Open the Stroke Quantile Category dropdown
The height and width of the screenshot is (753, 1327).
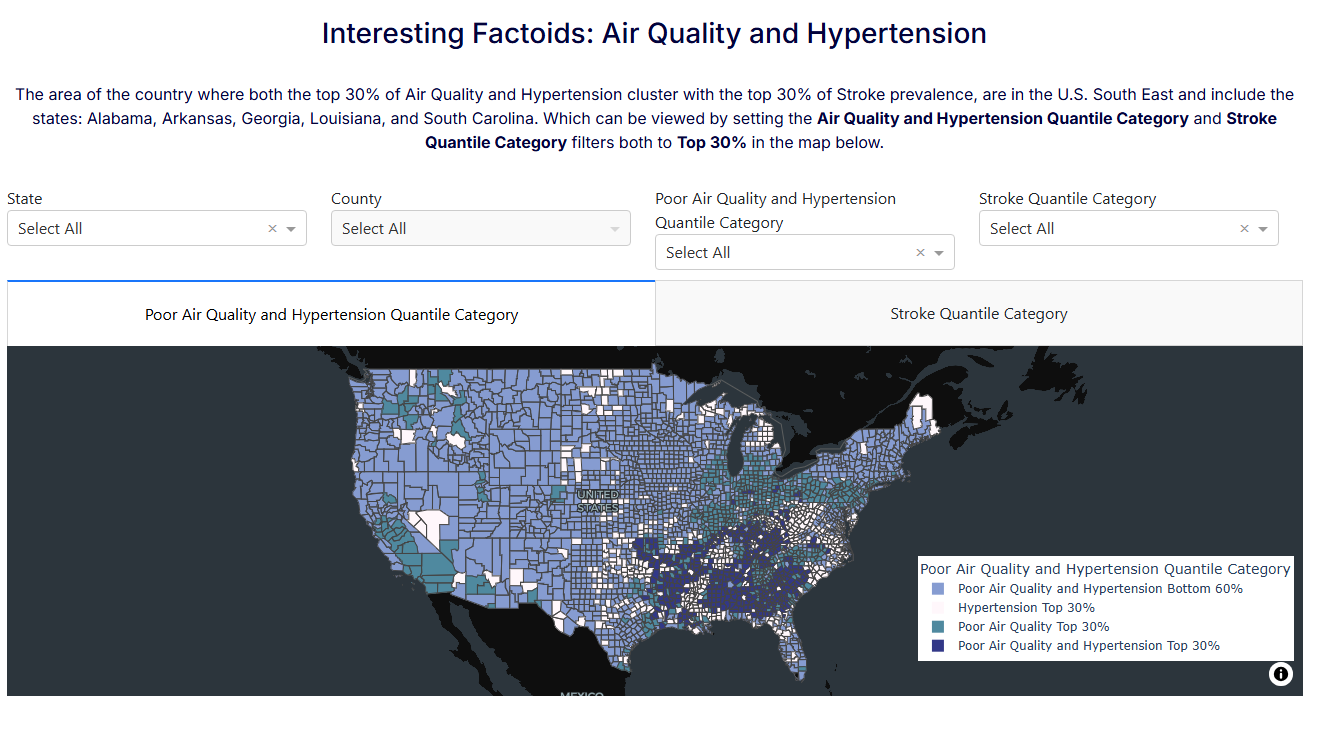[x=1128, y=228]
